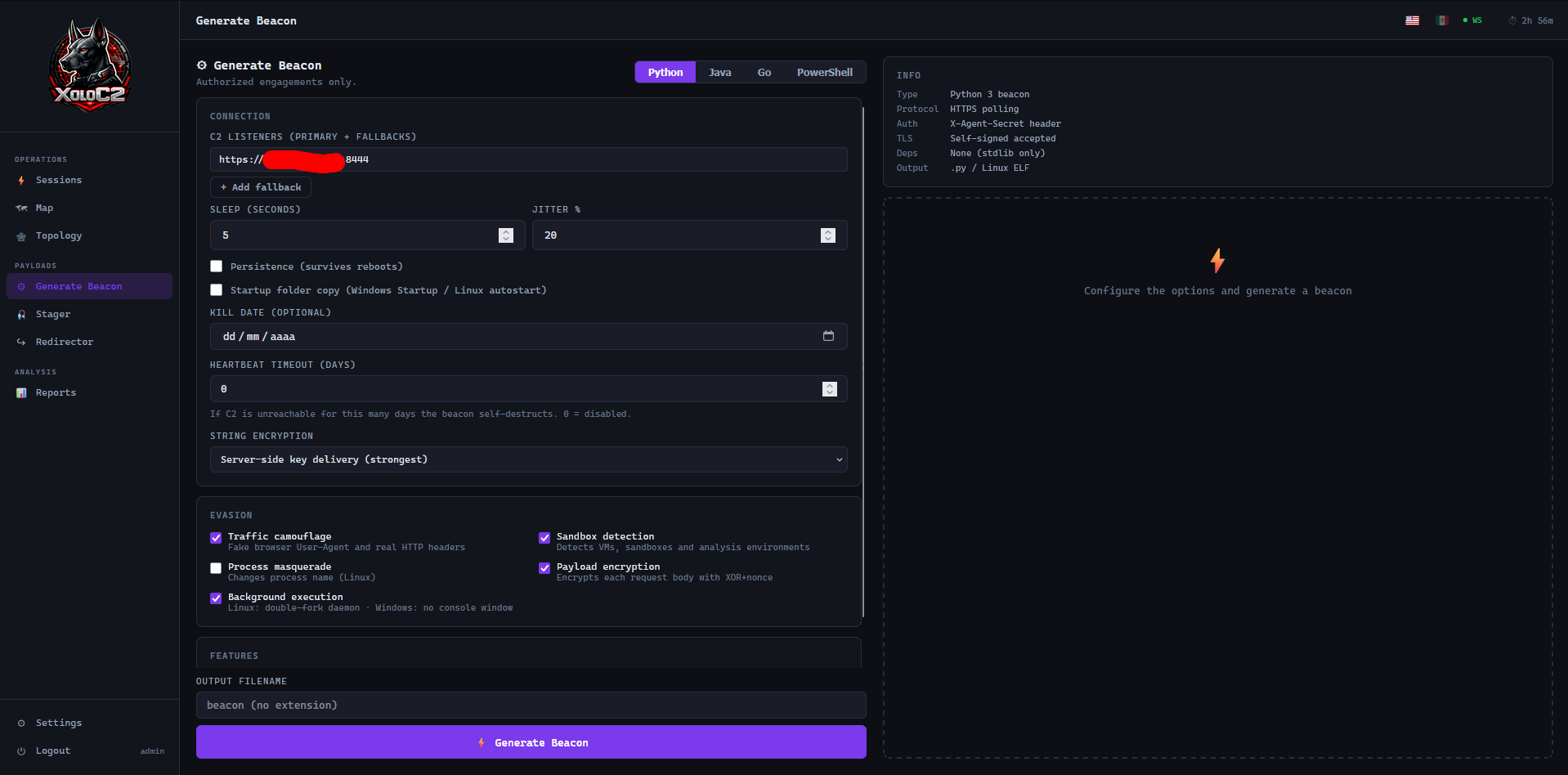Click the Generate Beacon gear icon
1568x775 pixels.
pyautogui.click(x=21, y=286)
